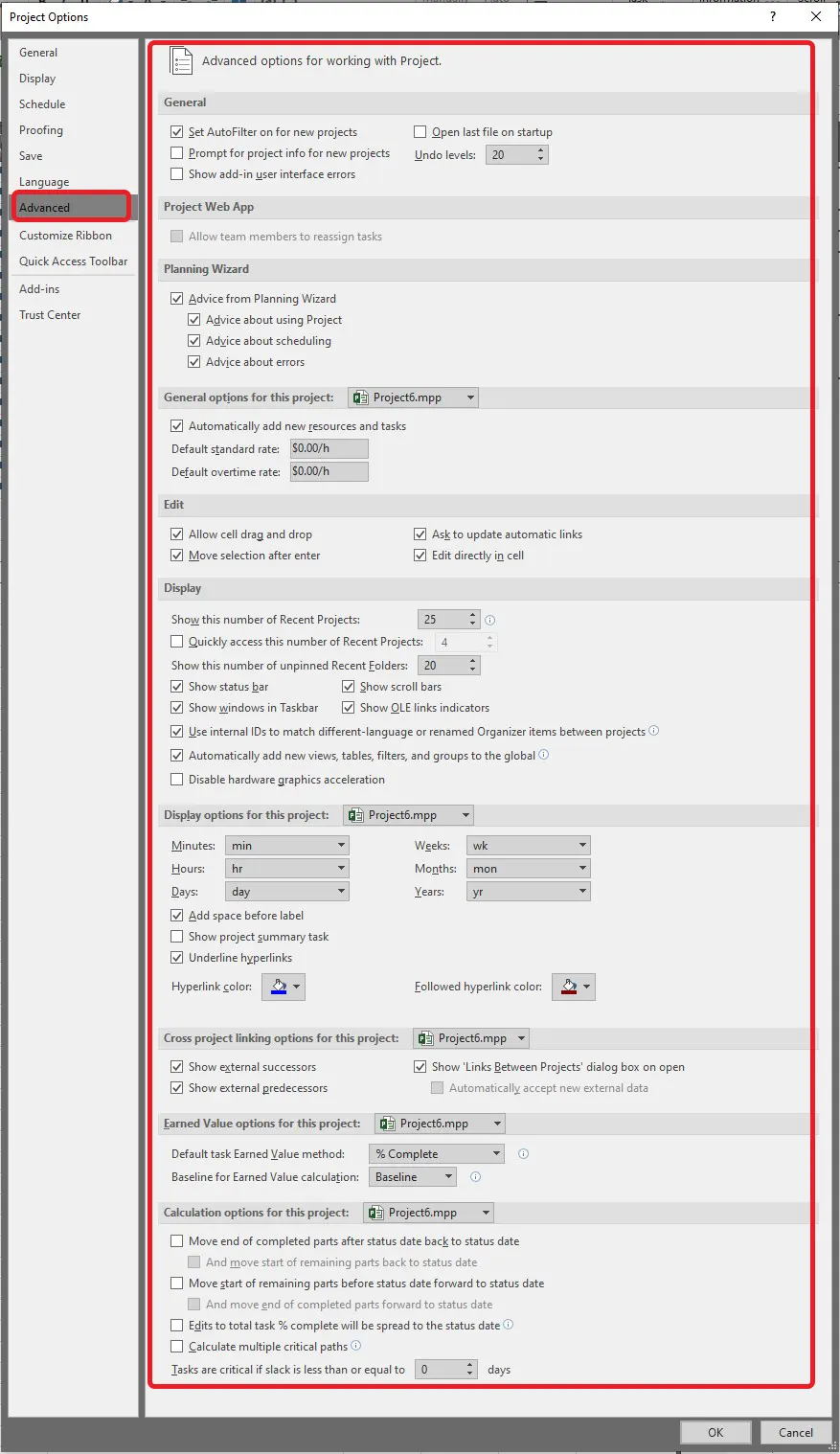Screen dimensions: 840x1454
Task: Click the Recent Projects info icon
Action: [490, 620]
